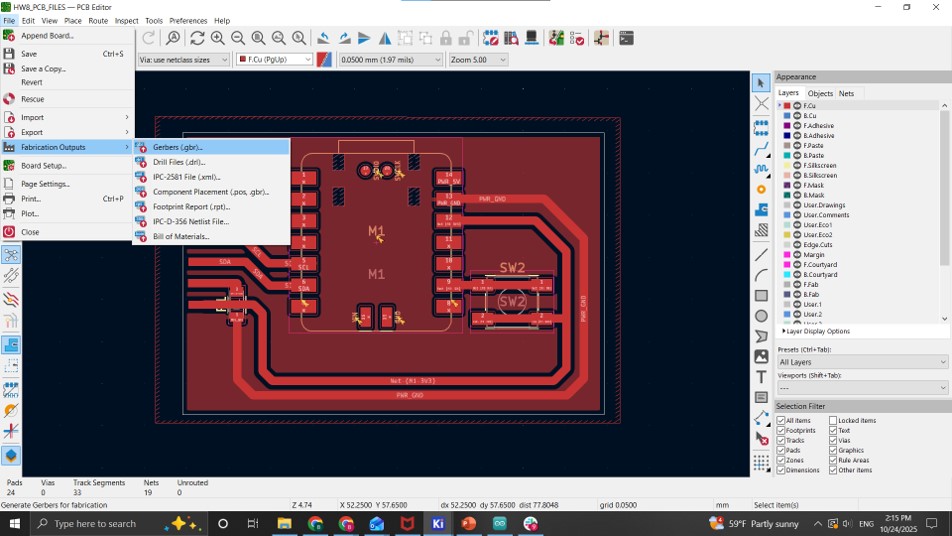Select the Tune length tool

pyautogui.click(x=761, y=169)
